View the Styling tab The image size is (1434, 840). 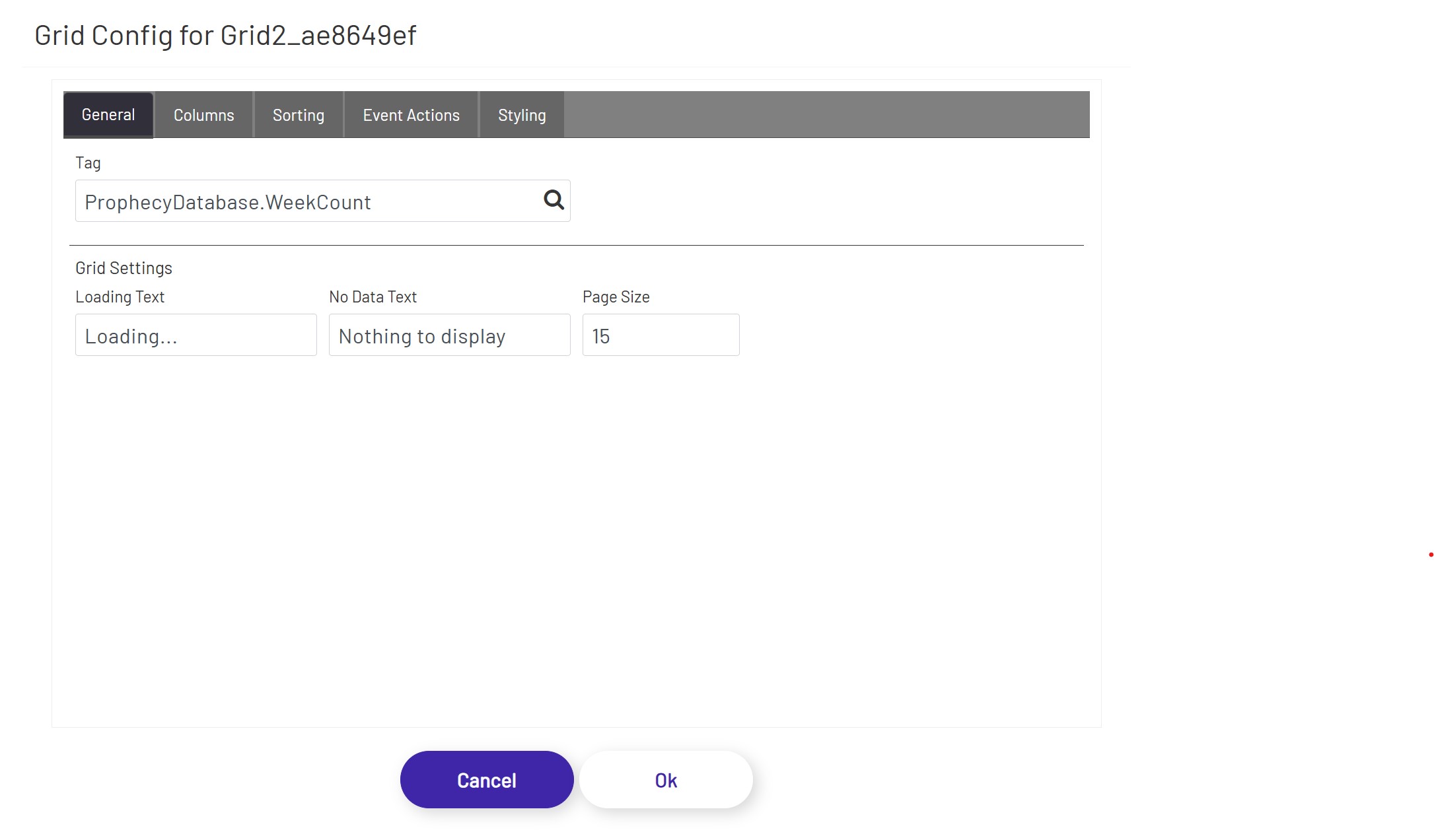pos(522,114)
